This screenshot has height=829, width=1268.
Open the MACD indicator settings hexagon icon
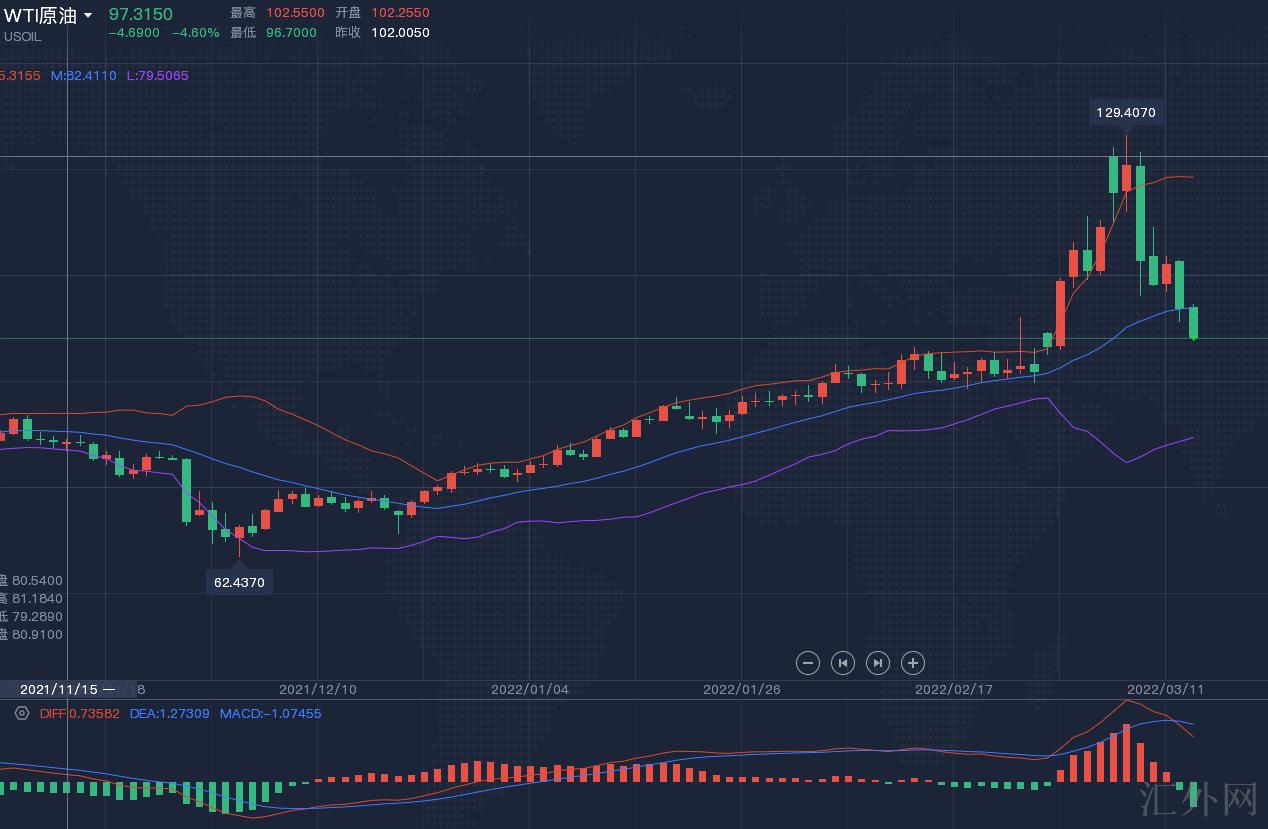(x=21, y=713)
